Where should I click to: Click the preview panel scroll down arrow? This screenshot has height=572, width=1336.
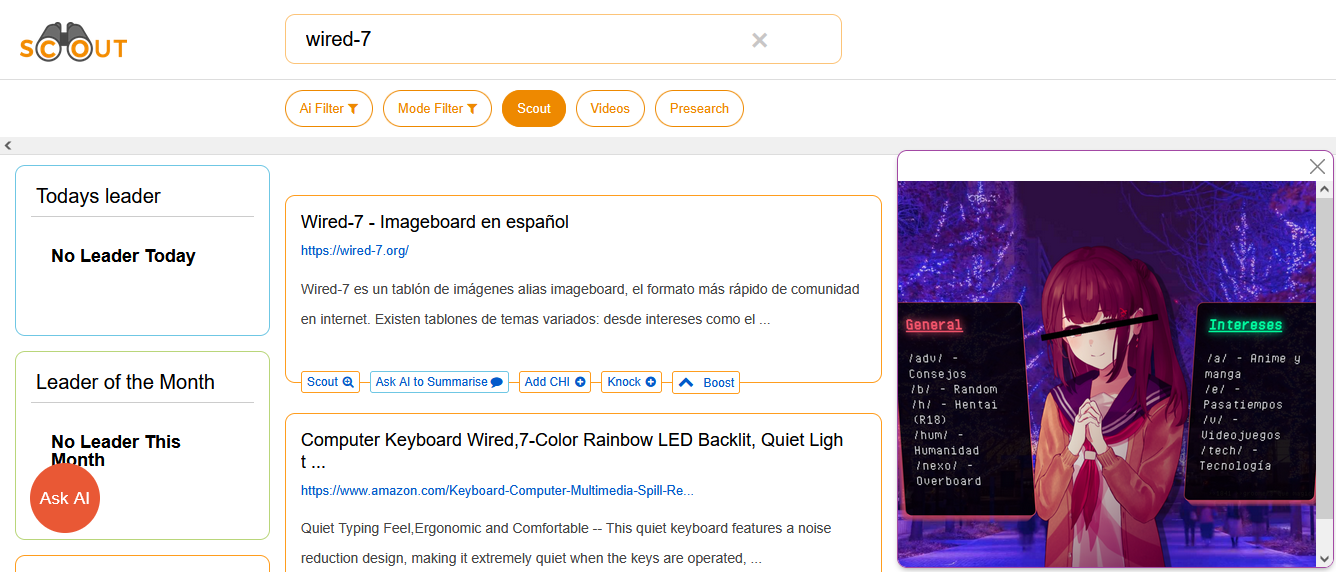pos(1325,559)
